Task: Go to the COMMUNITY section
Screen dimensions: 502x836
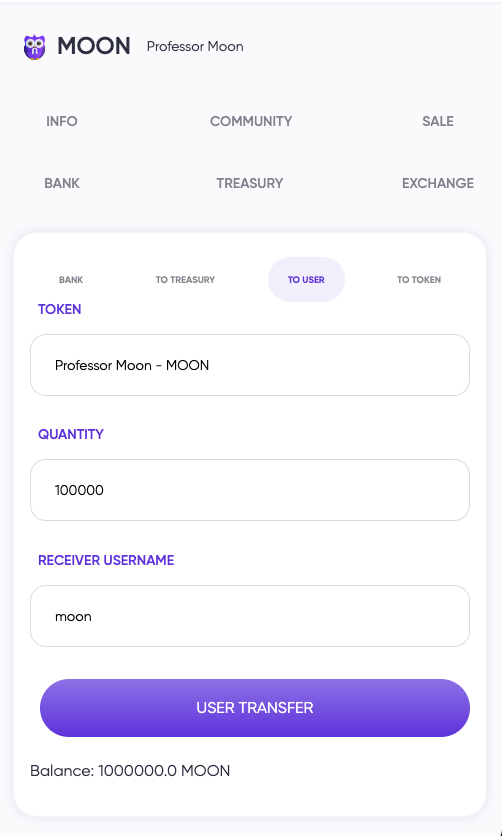Action: click(251, 121)
